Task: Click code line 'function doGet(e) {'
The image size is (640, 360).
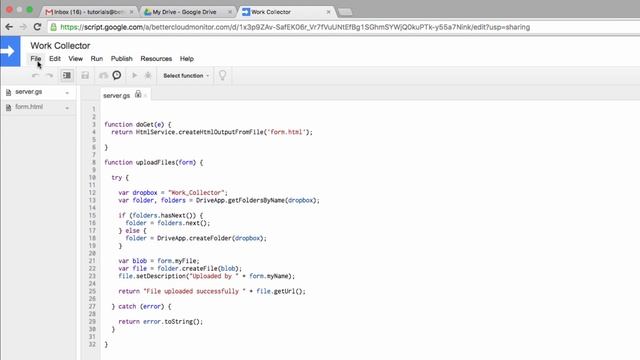Action: [138, 124]
